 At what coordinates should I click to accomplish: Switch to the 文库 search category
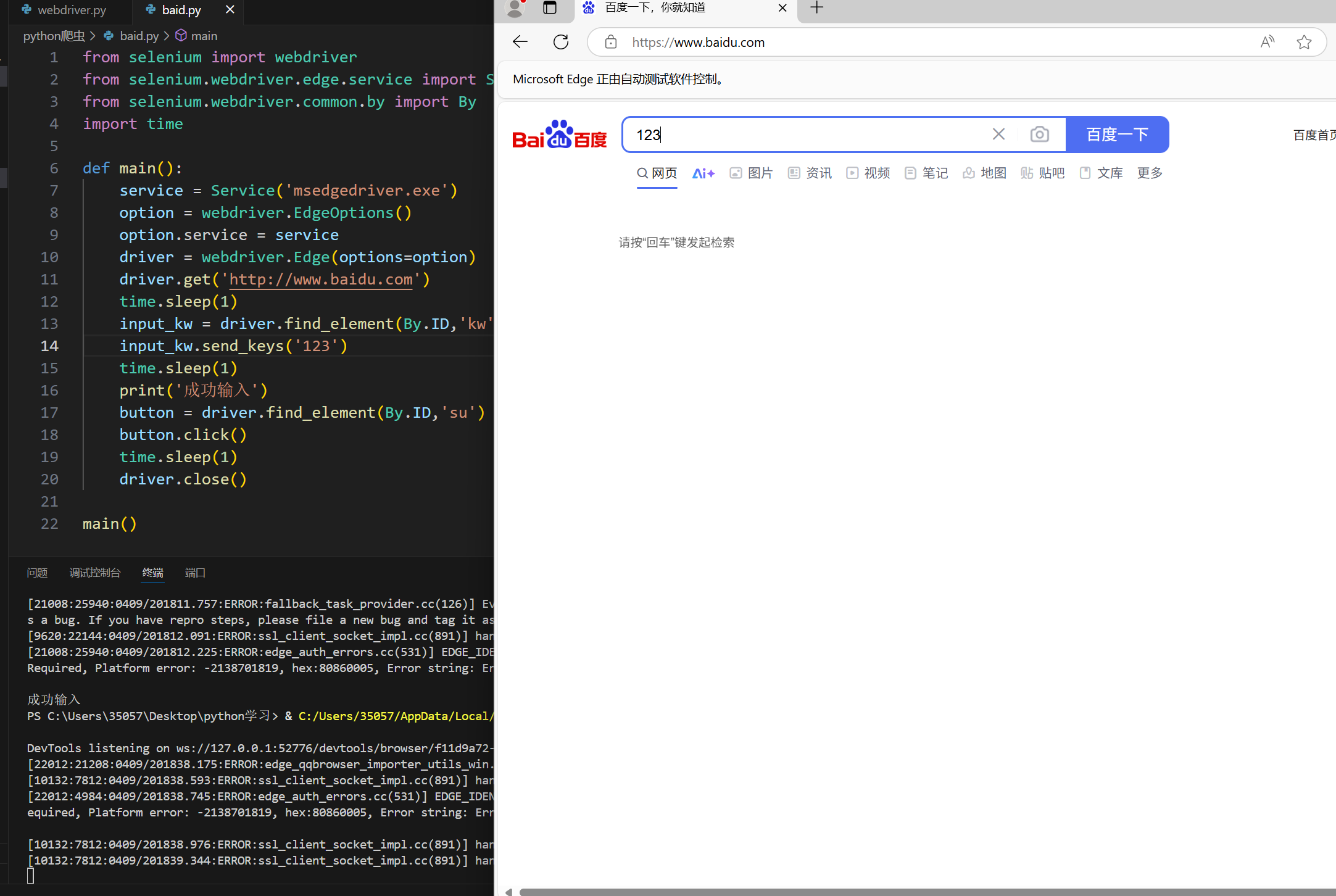(1101, 173)
